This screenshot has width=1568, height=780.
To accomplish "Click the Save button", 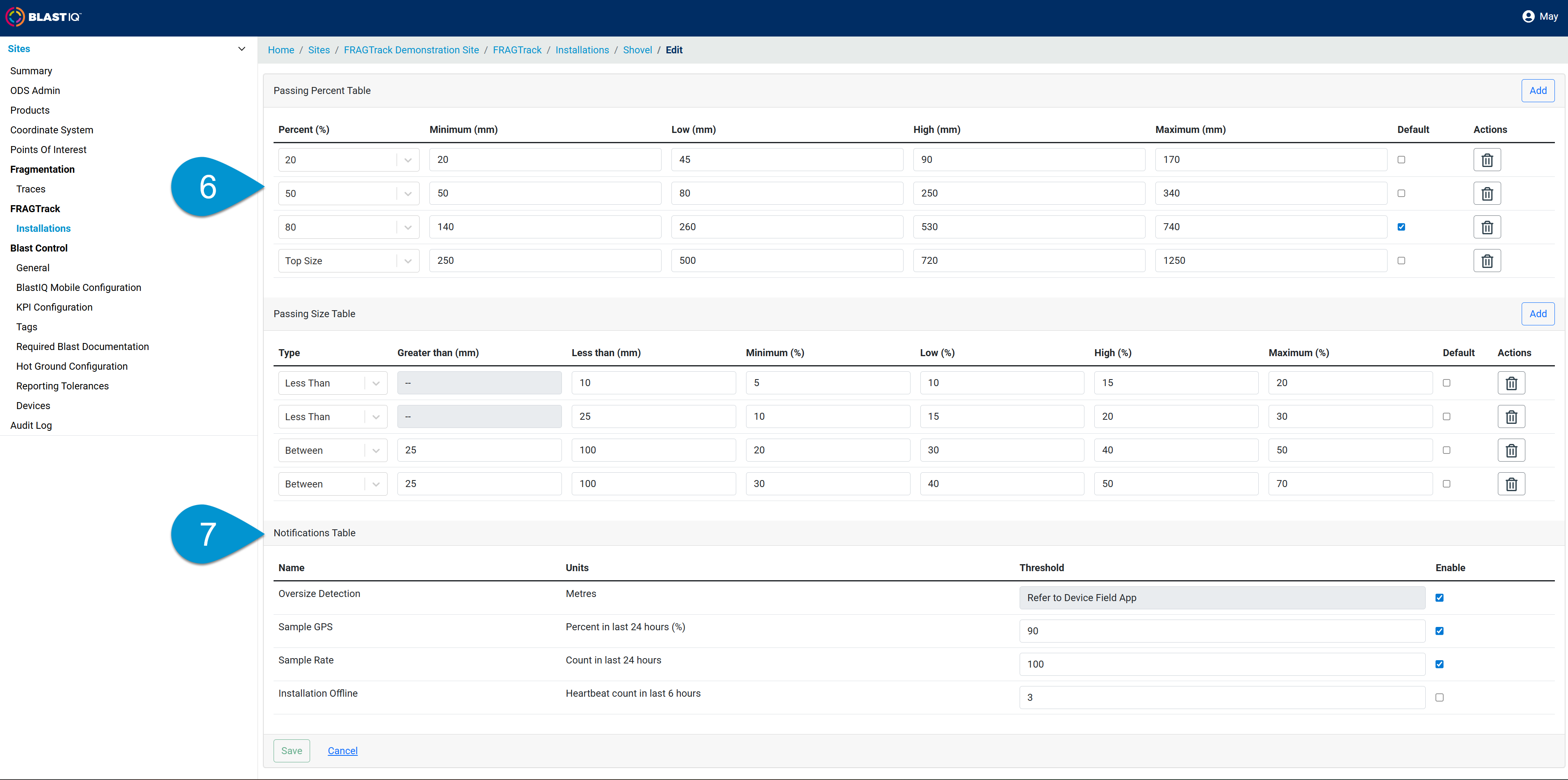I will click(x=292, y=751).
